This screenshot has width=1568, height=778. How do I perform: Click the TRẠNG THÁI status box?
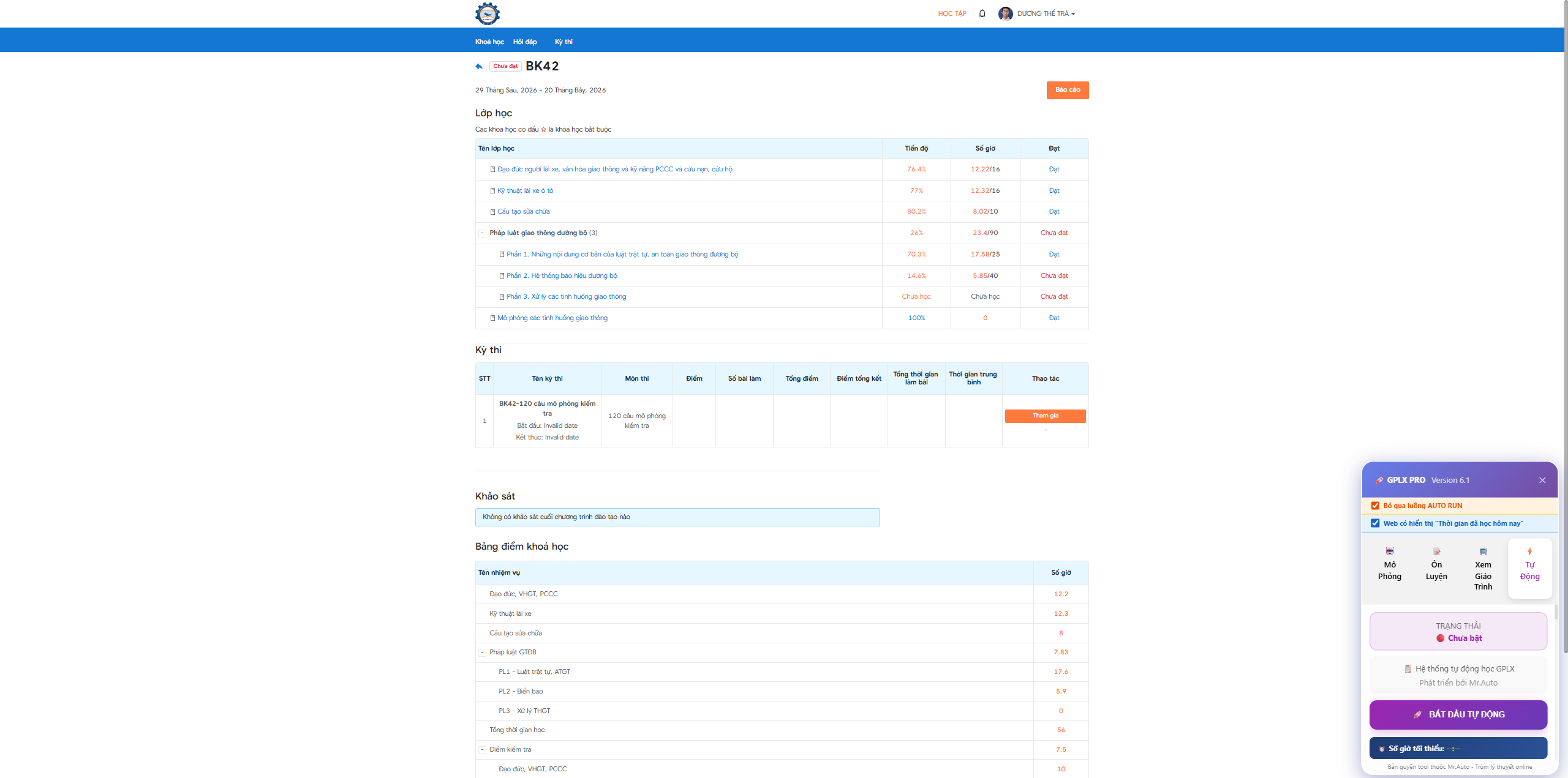point(1458,631)
